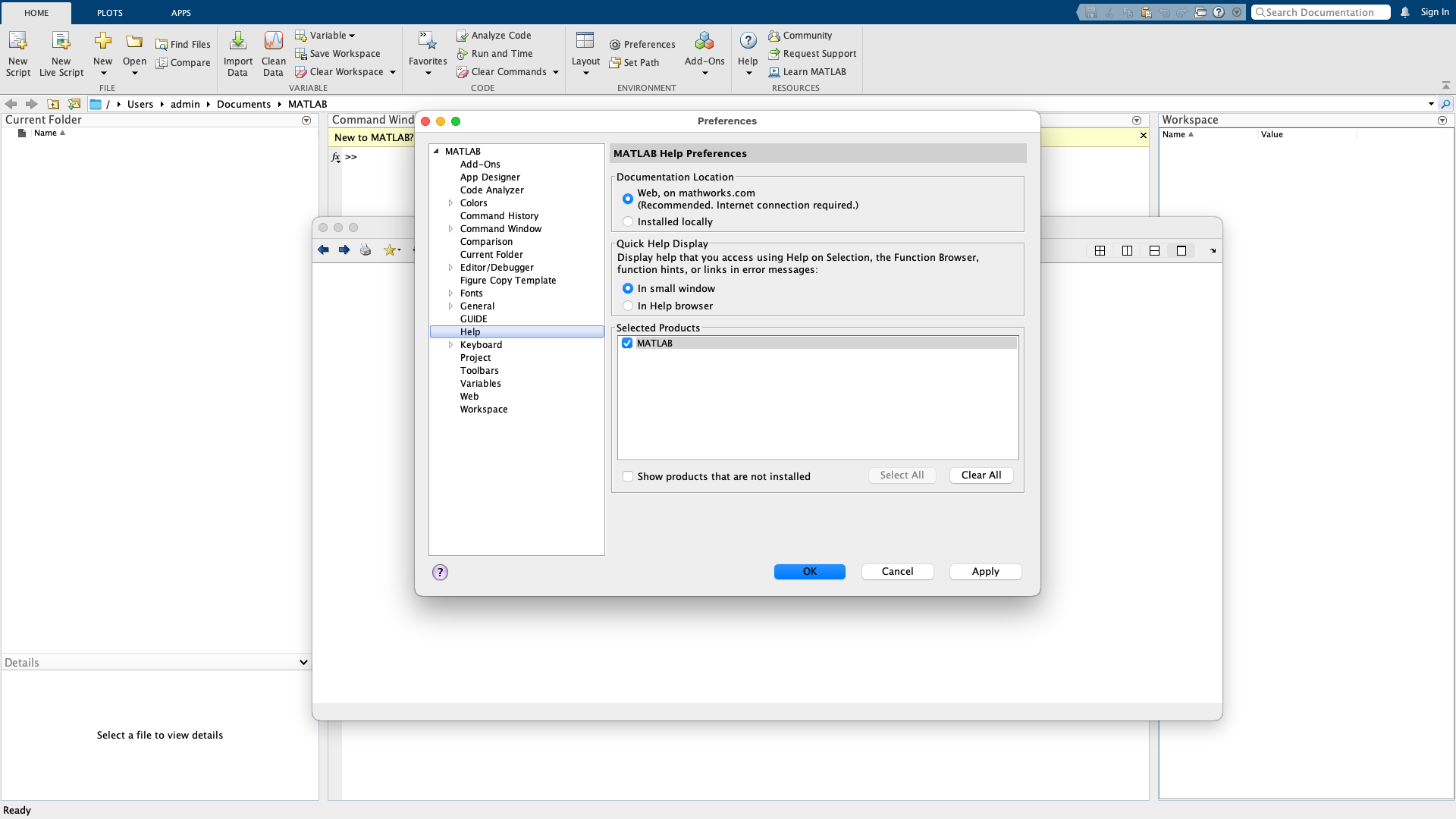
Task: Click the OK button
Action: (x=809, y=572)
